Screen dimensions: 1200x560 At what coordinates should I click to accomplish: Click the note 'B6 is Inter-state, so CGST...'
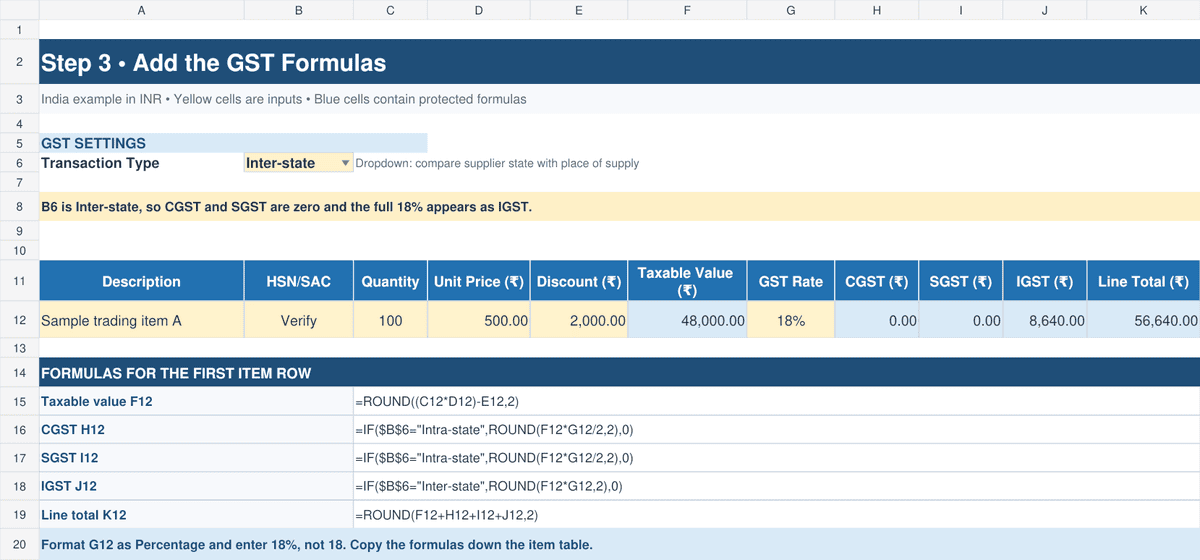pyautogui.click(x=286, y=207)
